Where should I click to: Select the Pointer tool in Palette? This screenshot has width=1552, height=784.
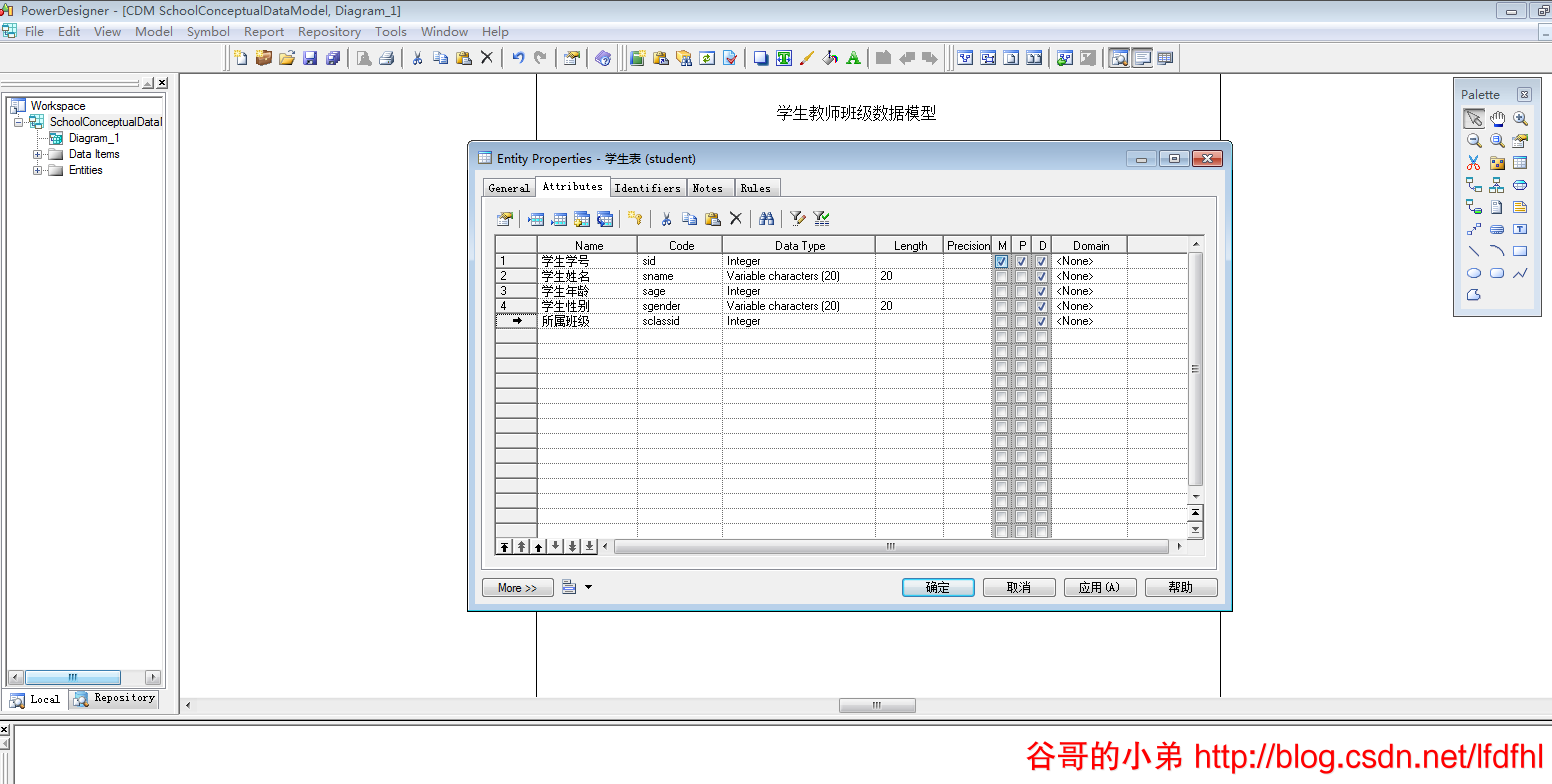pos(1474,119)
